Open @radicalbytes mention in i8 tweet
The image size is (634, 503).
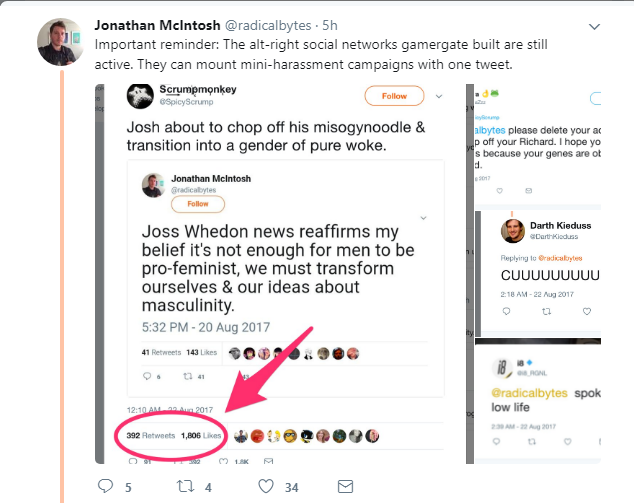pos(529,393)
